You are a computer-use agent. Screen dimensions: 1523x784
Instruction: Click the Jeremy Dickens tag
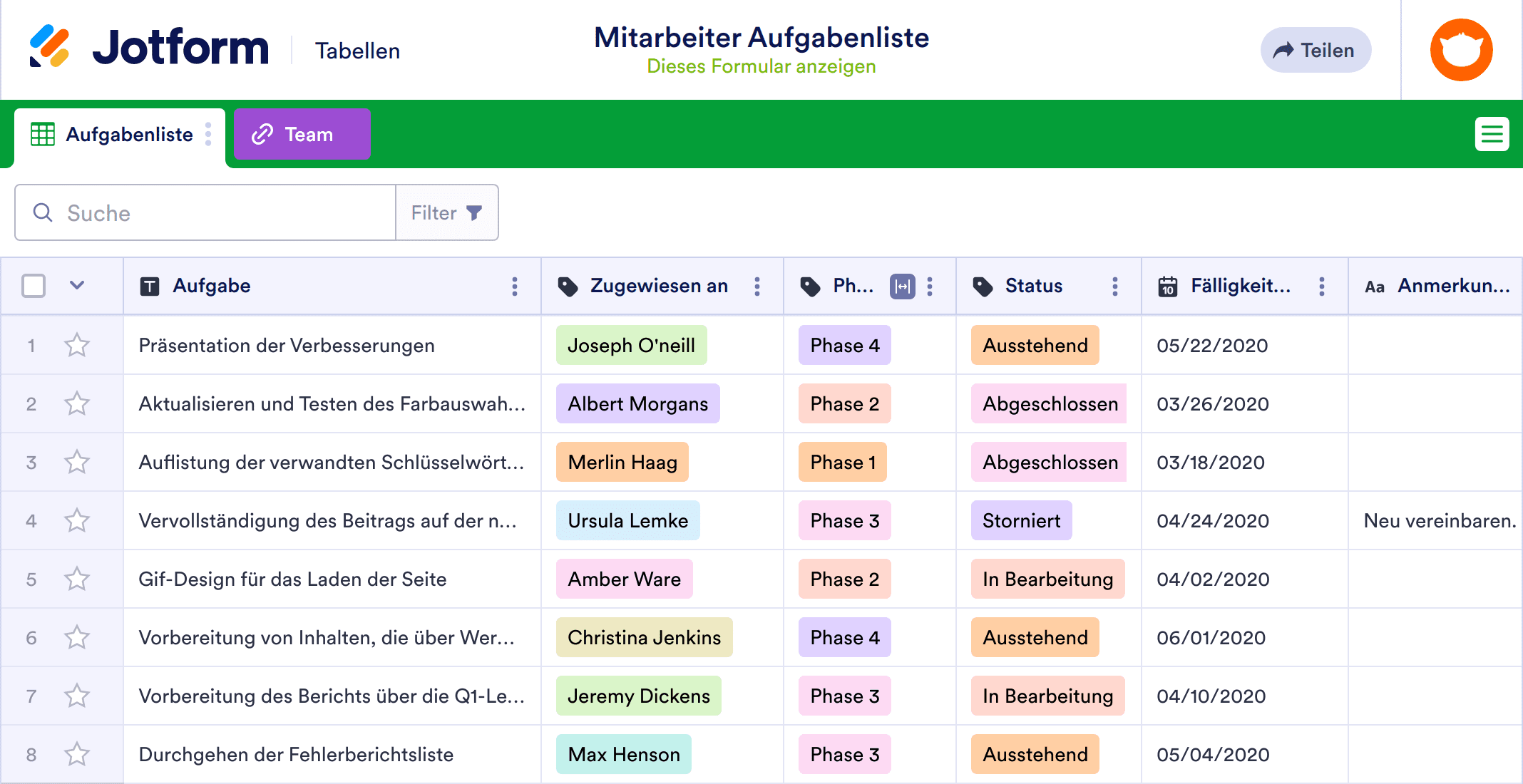click(638, 696)
